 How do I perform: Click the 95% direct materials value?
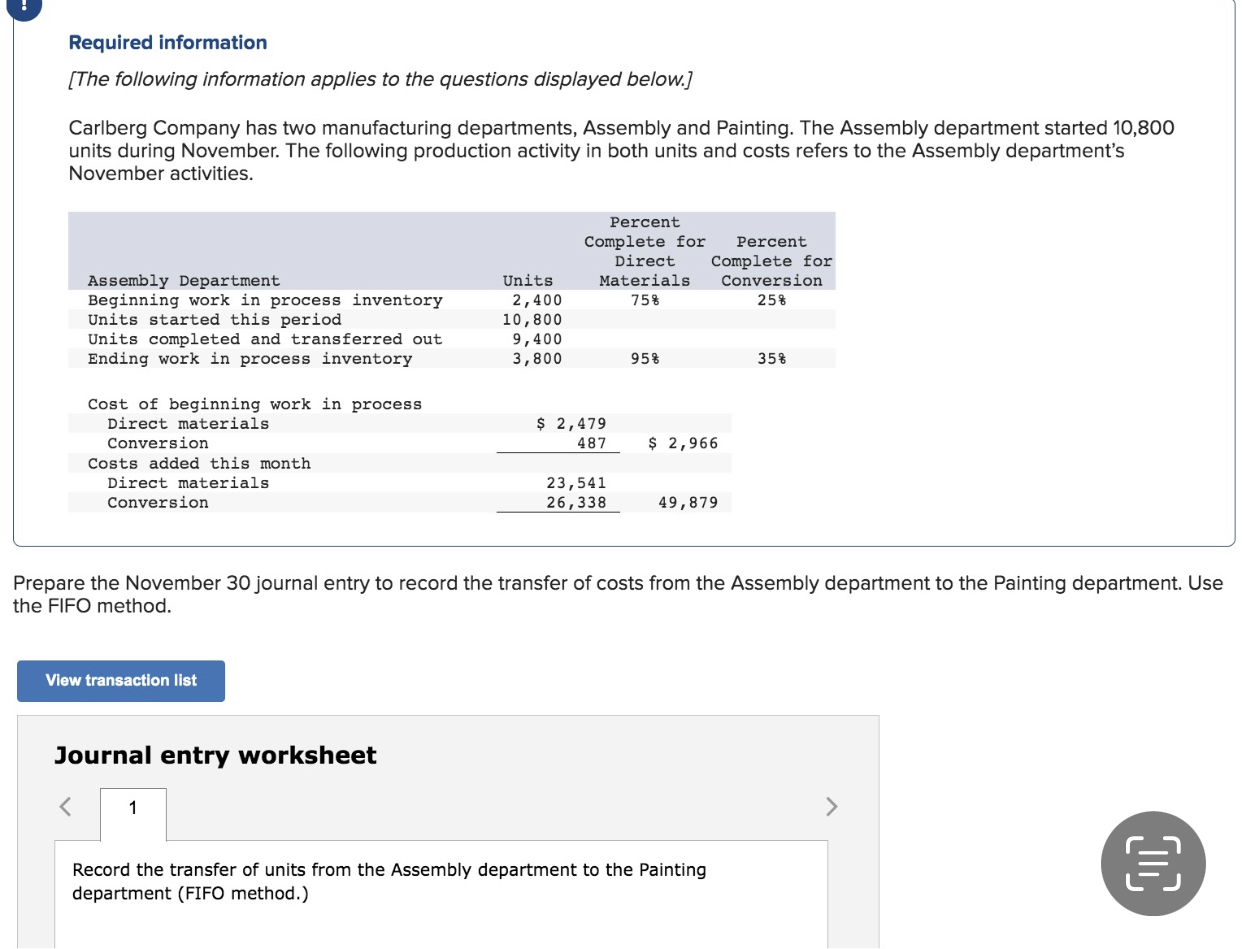(645, 359)
